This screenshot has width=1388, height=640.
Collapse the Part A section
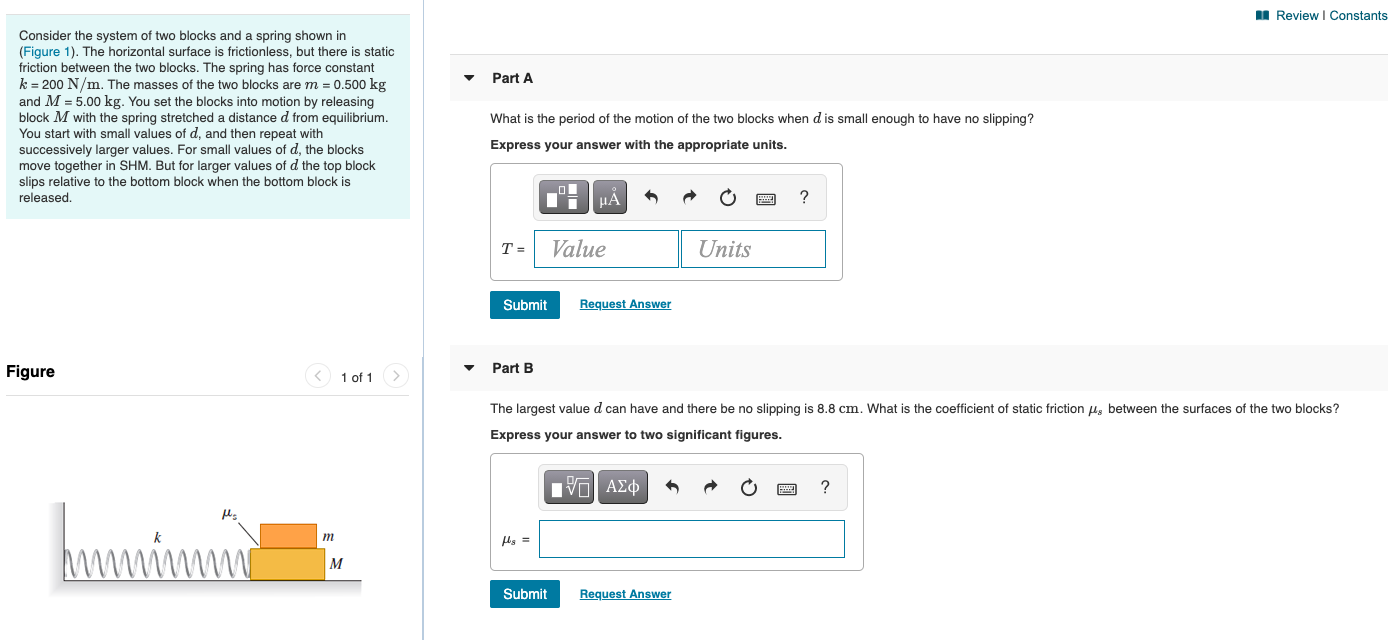point(469,77)
